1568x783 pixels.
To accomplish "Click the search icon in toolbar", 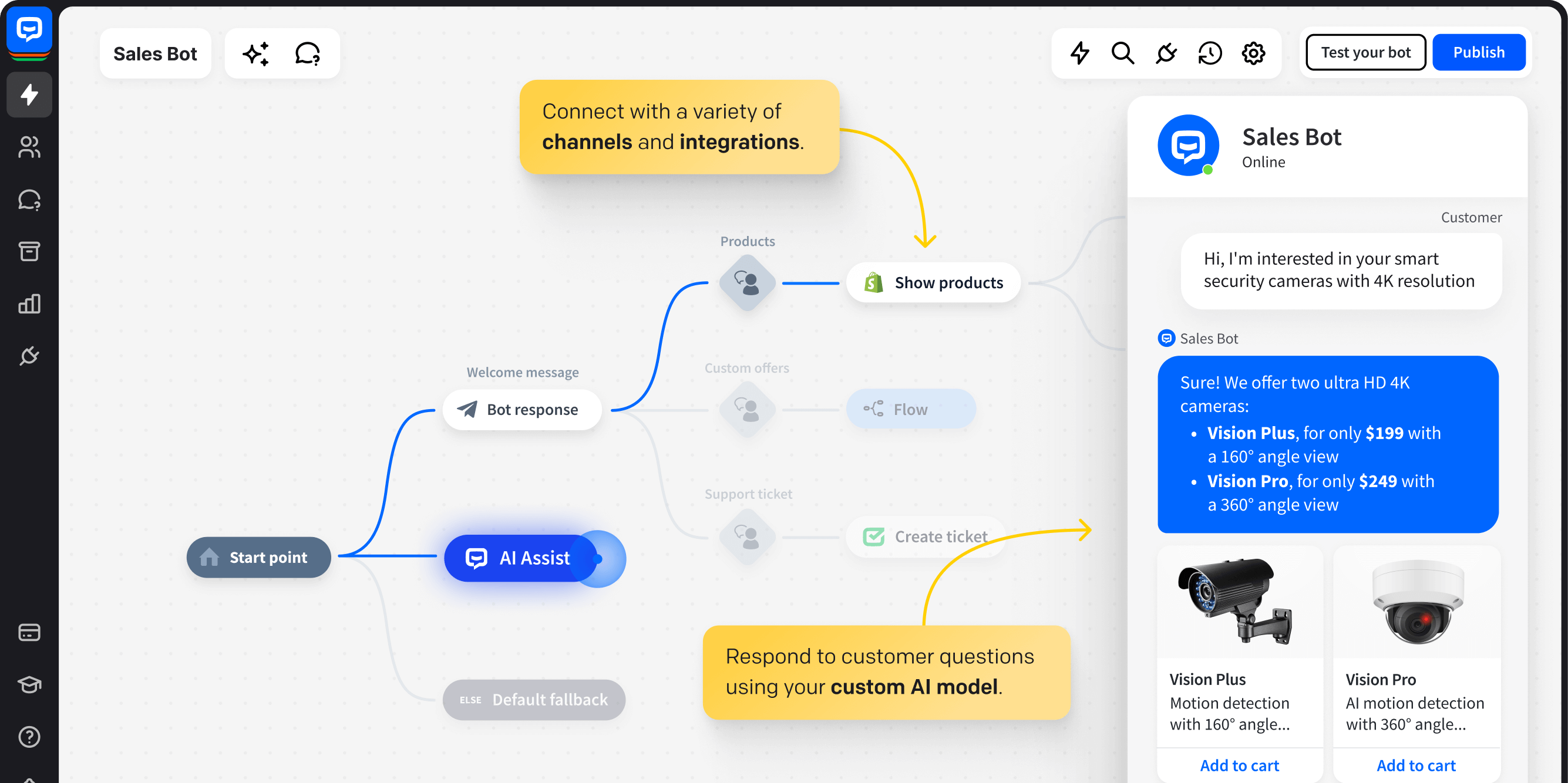I will (1122, 53).
